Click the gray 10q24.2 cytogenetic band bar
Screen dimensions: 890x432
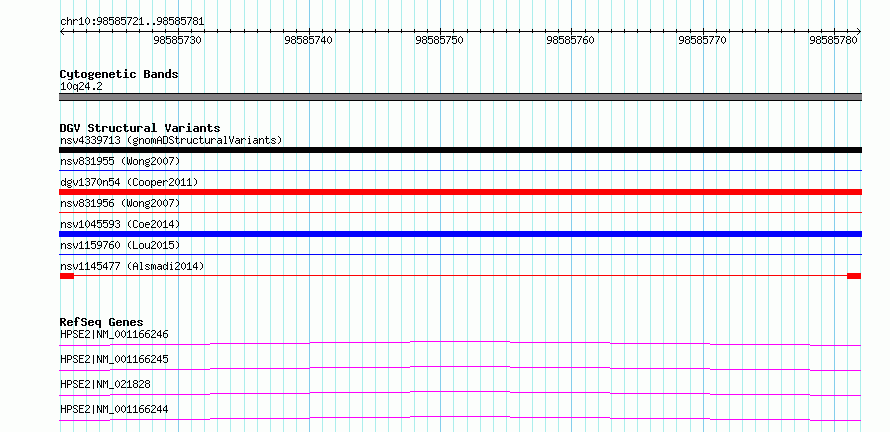click(460, 97)
